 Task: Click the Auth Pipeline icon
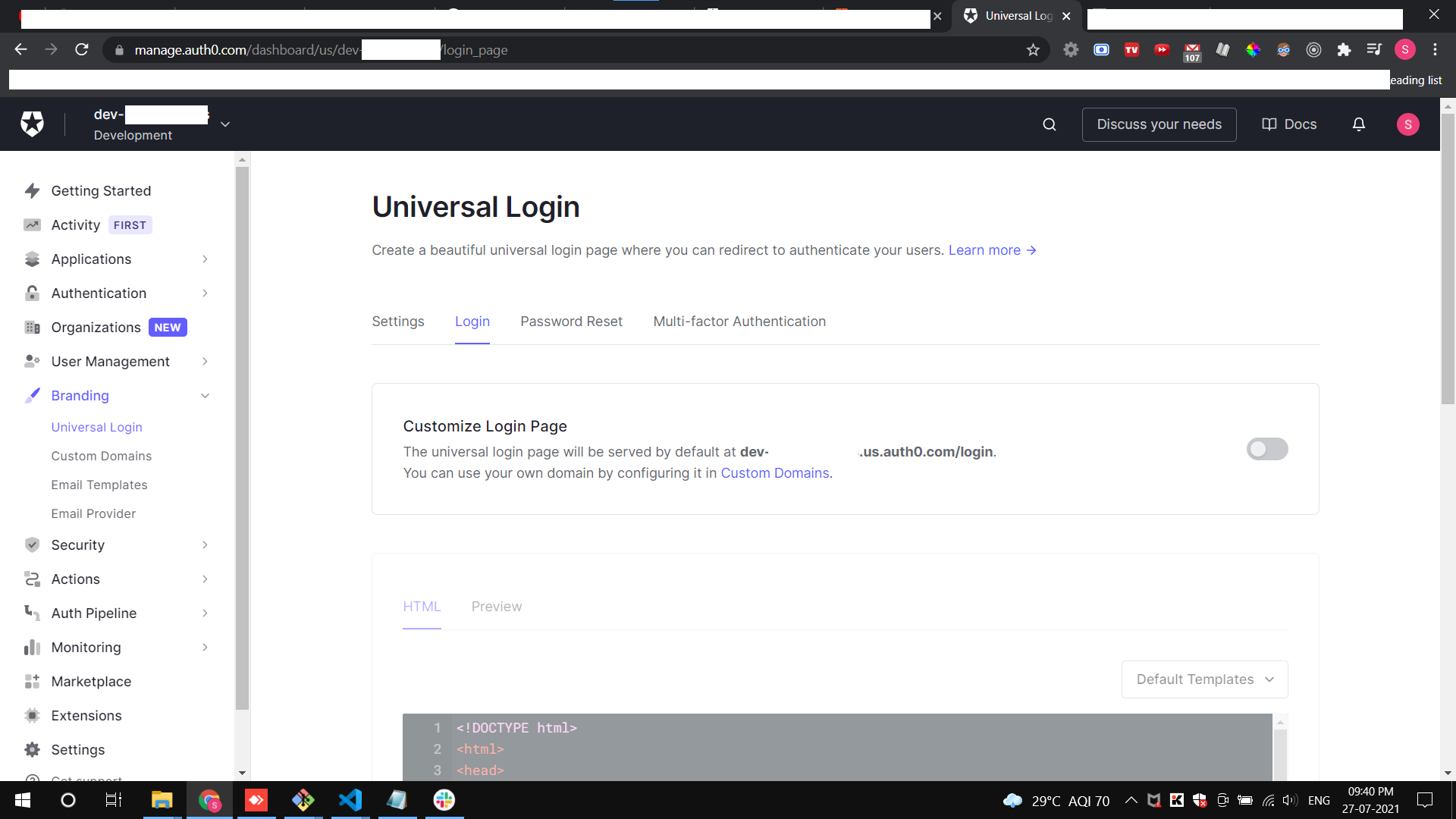[x=32, y=613]
